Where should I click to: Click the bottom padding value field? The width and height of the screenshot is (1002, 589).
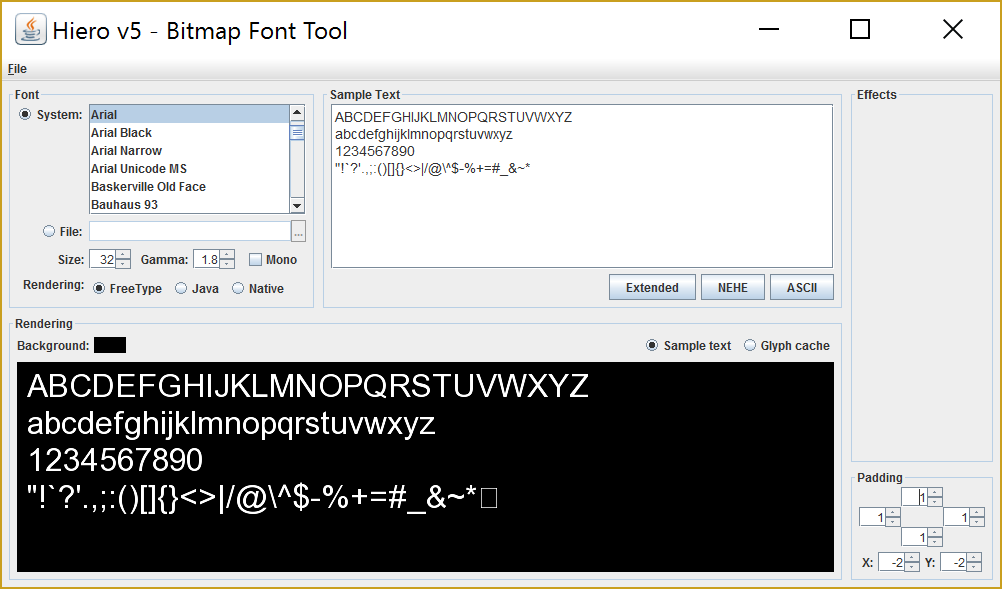tap(914, 537)
